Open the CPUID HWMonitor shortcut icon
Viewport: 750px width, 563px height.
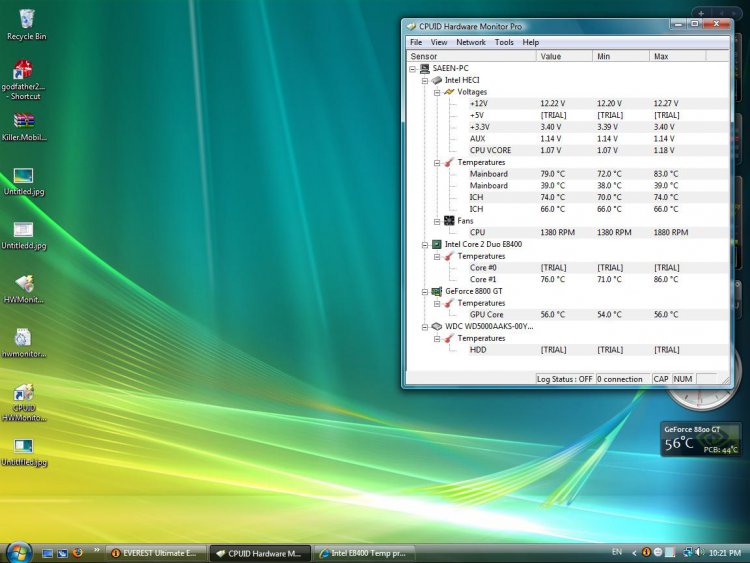tap(23, 403)
